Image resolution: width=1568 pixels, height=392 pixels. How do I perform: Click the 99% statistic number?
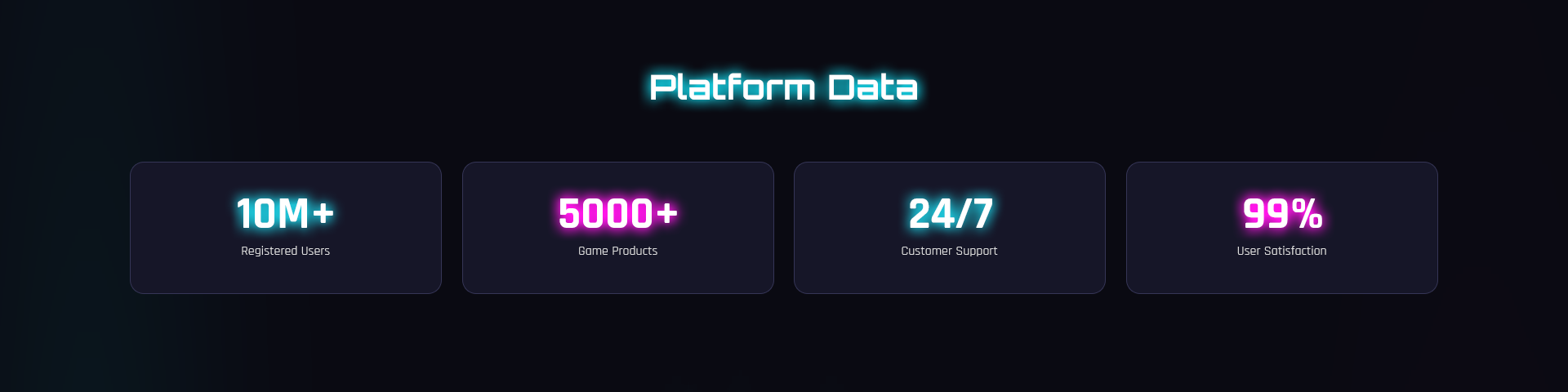pyautogui.click(x=1281, y=214)
